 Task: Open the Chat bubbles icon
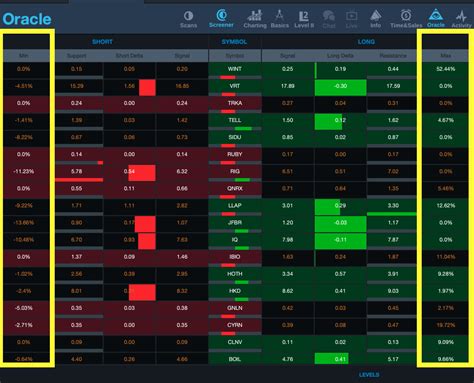[x=329, y=19]
